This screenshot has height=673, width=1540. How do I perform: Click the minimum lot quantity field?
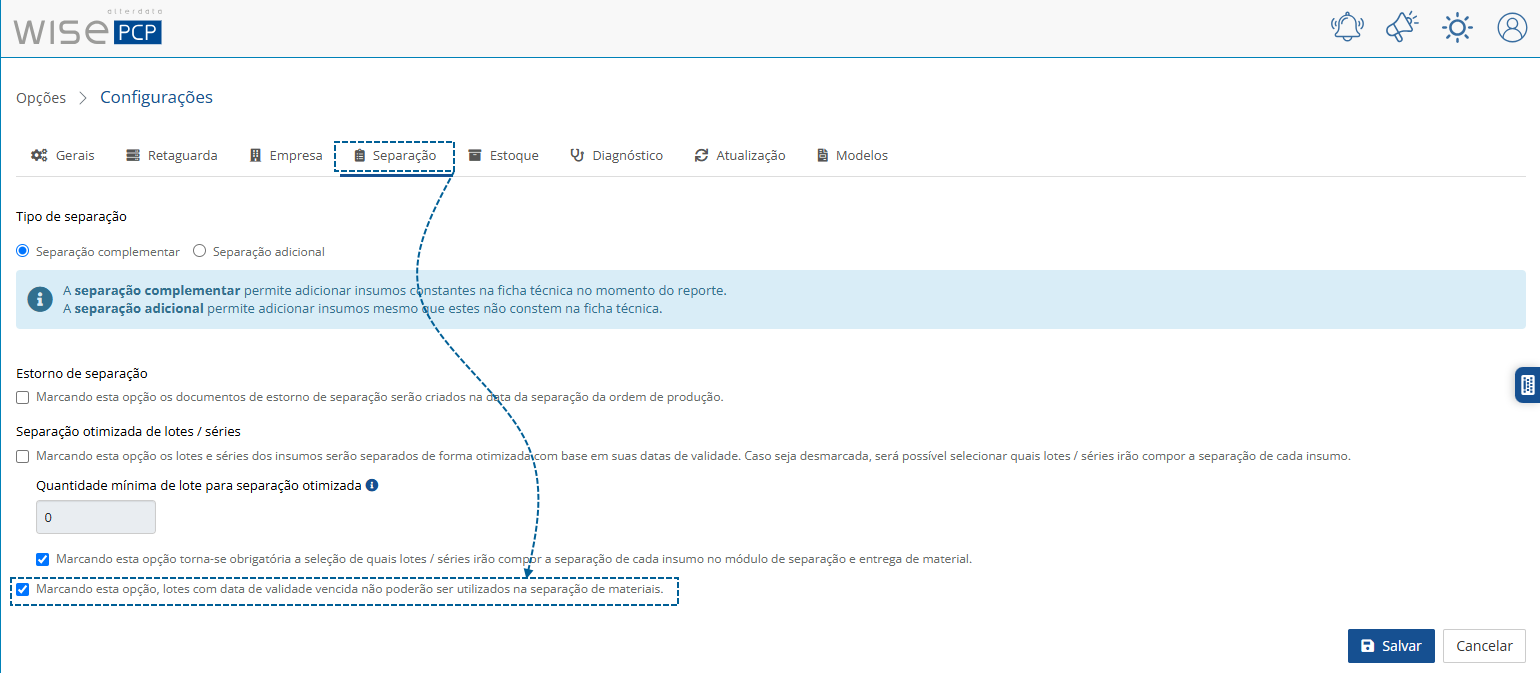point(96,518)
